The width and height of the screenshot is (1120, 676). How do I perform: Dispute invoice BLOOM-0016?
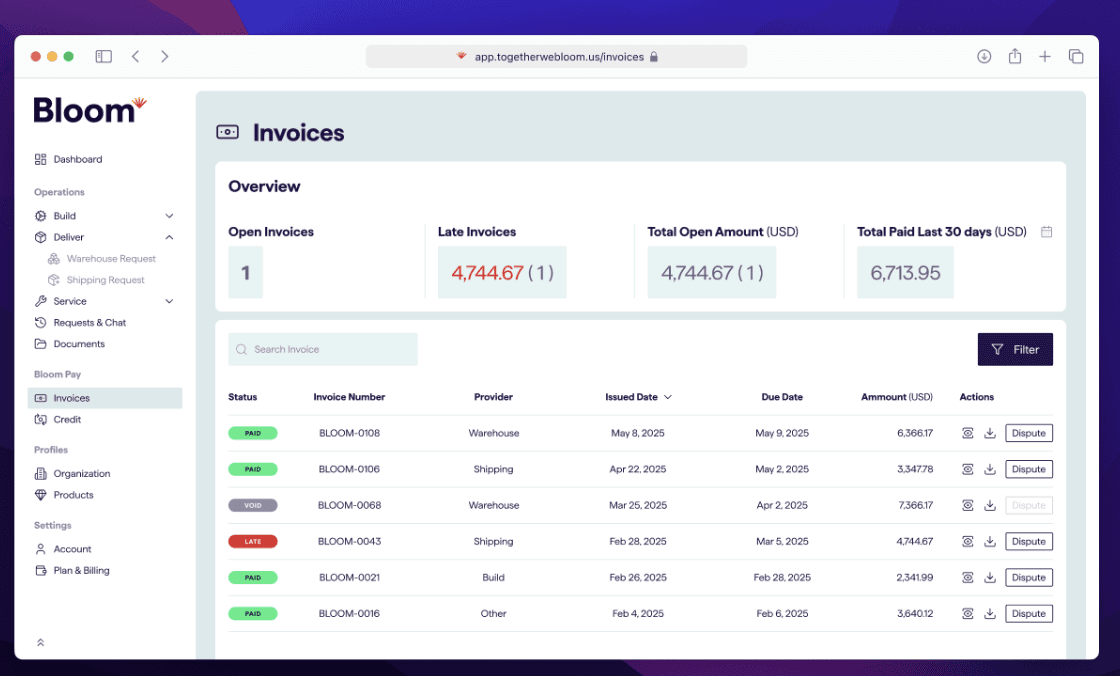(x=1029, y=614)
